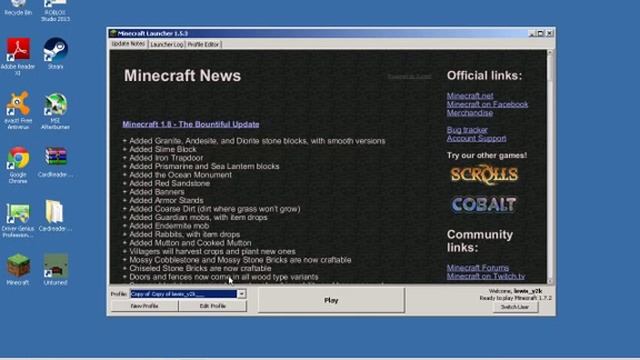Click the 'Minecraft News' heading
The height and width of the screenshot is (360, 640).
[182, 76]
